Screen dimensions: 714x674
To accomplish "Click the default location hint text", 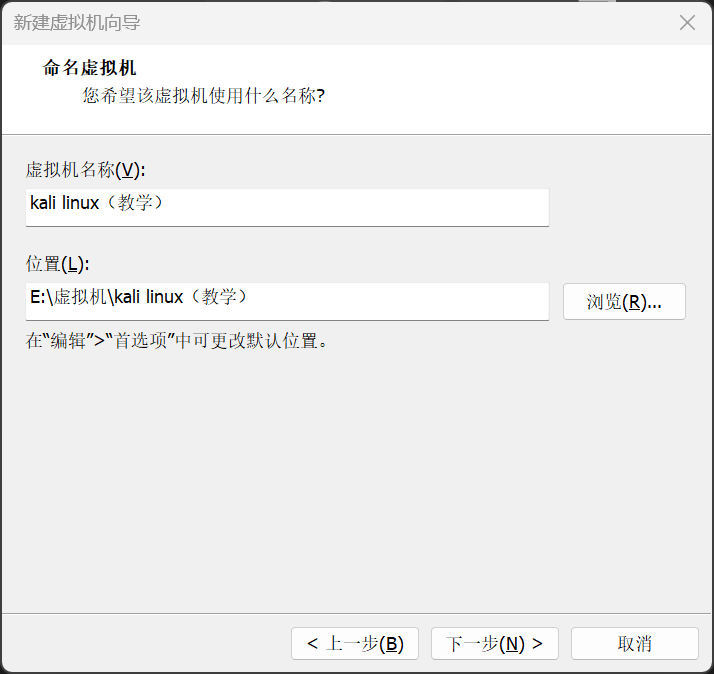I will click(x=177, y=341).
